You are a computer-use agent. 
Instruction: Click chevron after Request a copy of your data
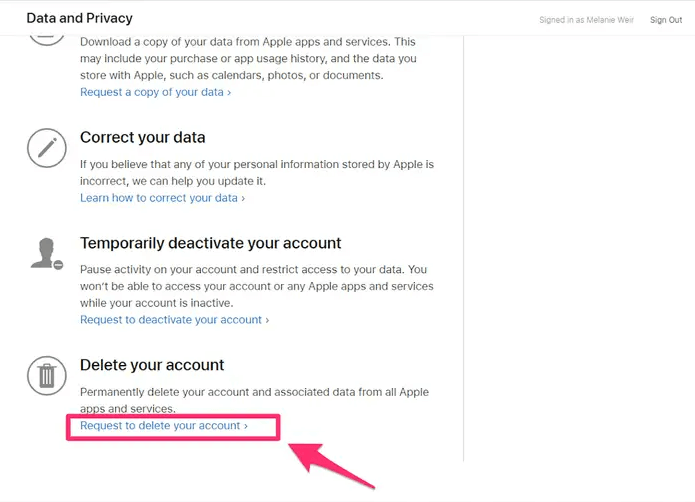(x=229, y=93)
